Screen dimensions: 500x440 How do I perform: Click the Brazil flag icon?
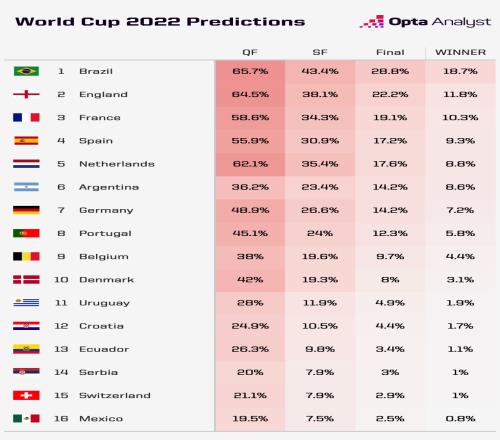[26, 71]
